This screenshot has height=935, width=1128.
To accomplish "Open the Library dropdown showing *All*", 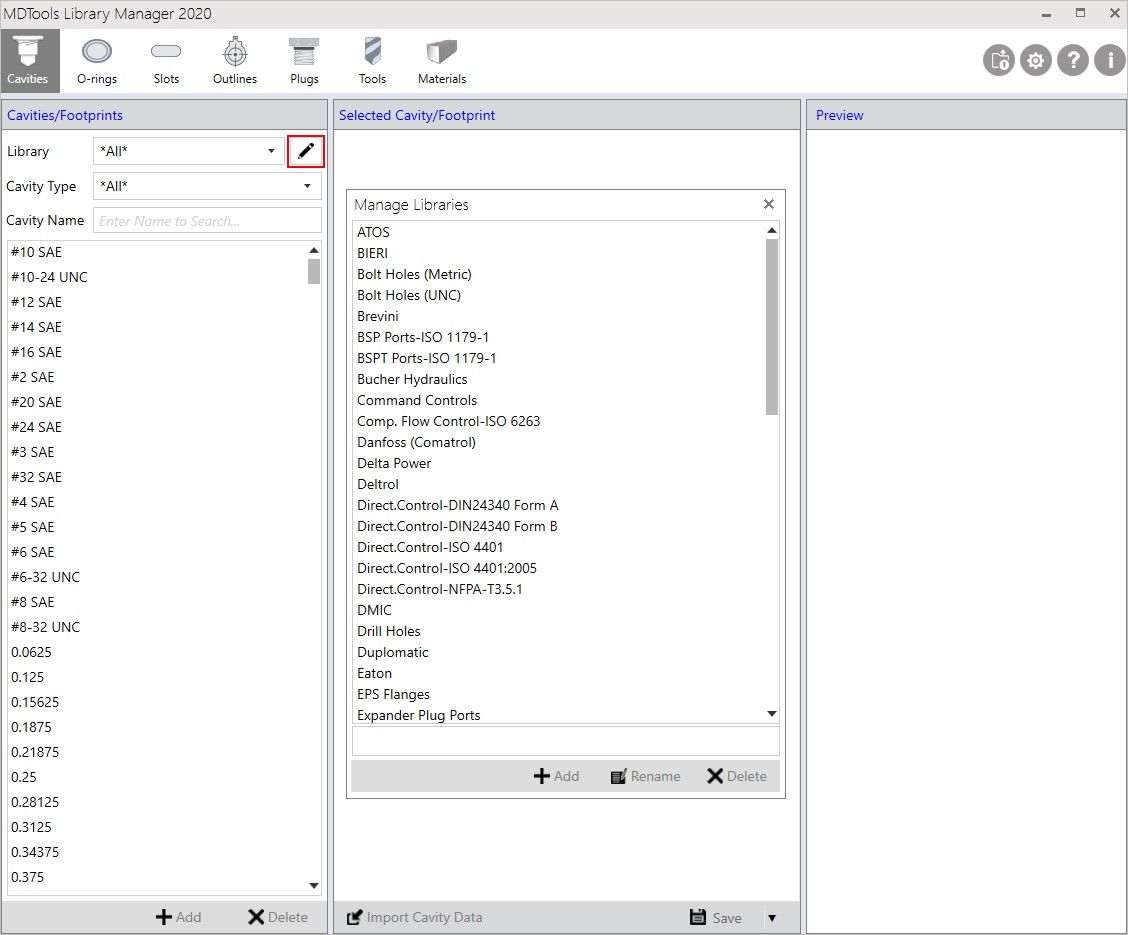I will point(270,151).
